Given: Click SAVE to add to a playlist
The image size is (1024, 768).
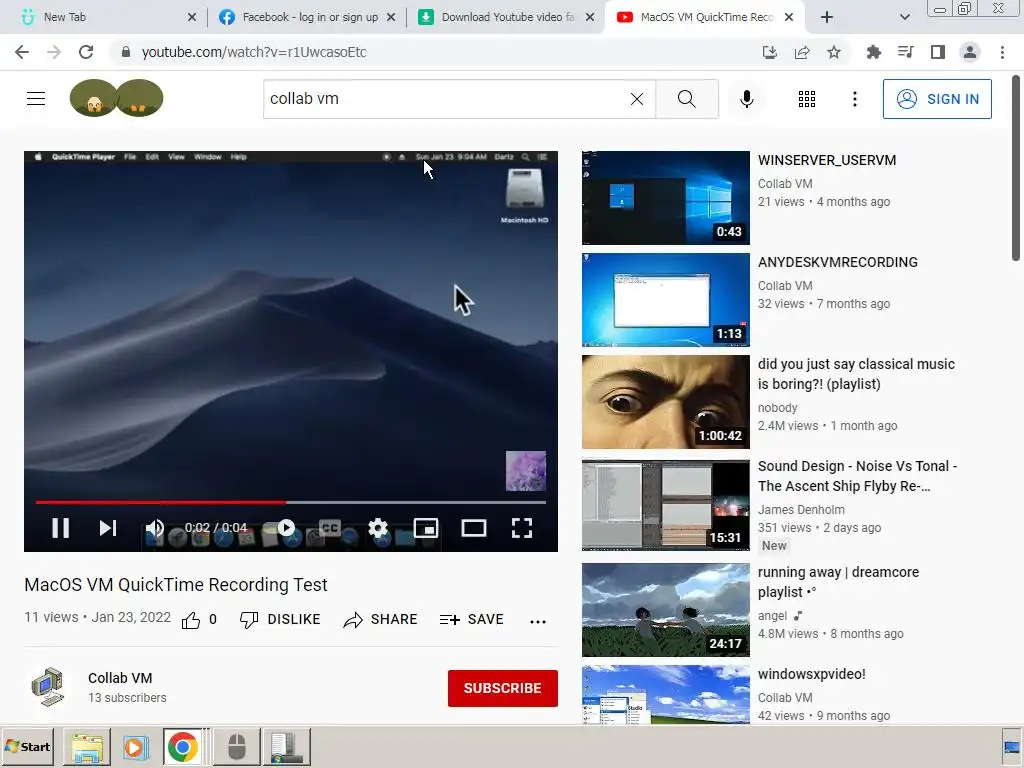Looking at the screenshot, I should tap(472, 619).
